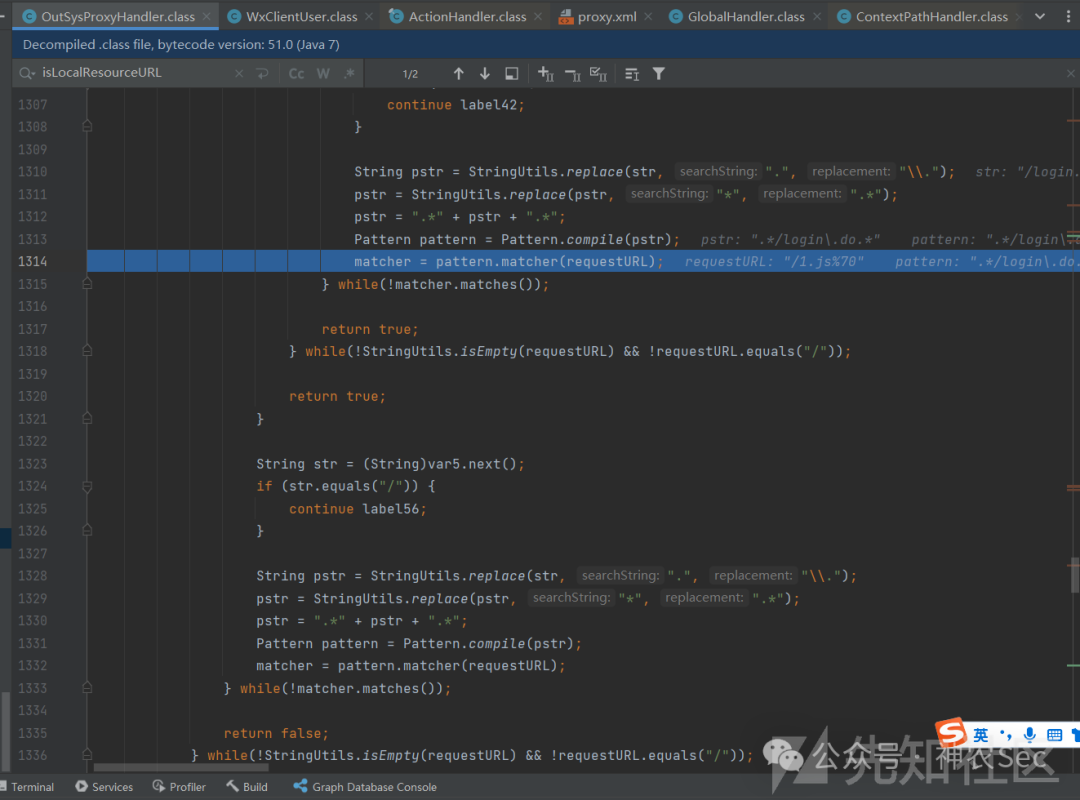Click the isLocalResourceURL search field
Image resolution: width=1080 pixels, height=800 pixels.
(134, 73)
